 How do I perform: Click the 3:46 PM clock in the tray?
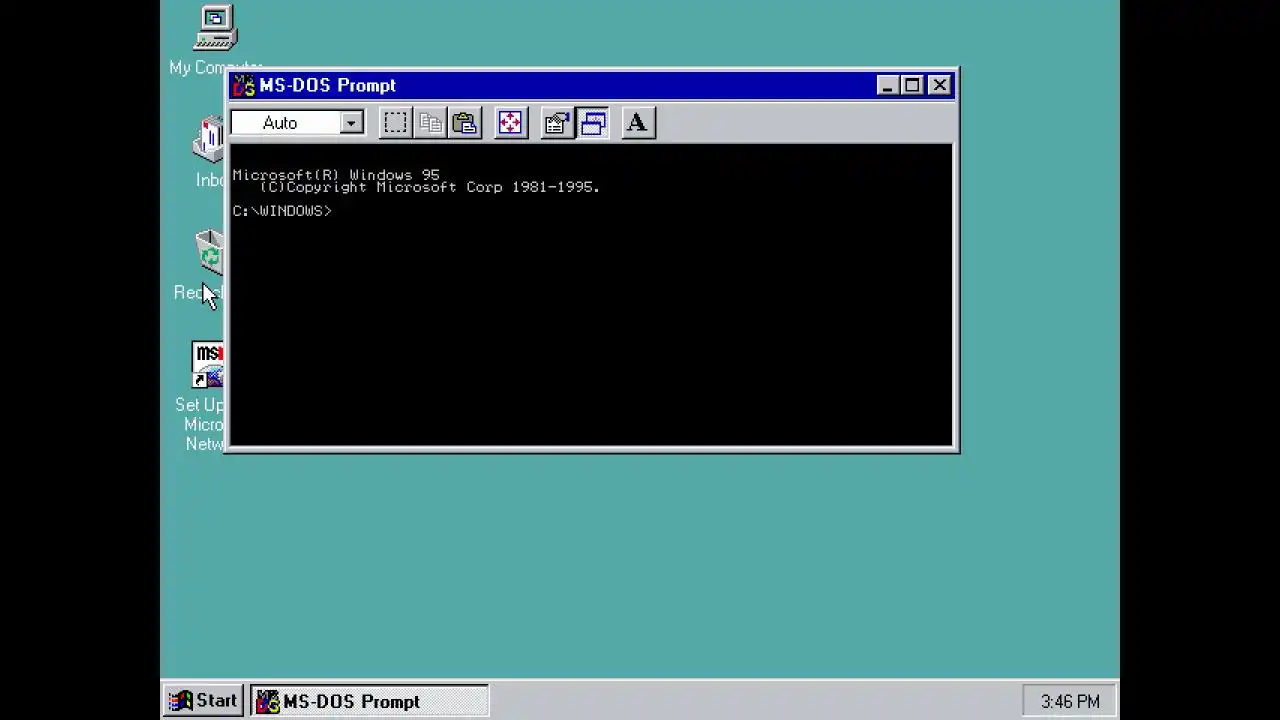click(1070, 702)
